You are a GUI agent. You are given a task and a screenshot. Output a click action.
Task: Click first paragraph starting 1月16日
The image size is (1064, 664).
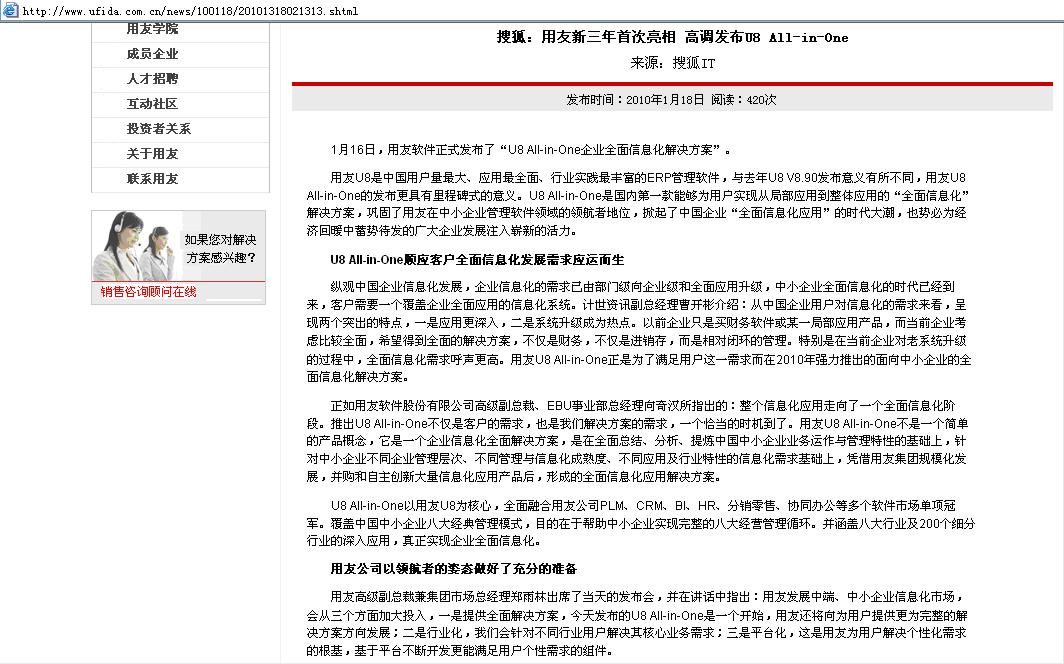pos(531,150)
